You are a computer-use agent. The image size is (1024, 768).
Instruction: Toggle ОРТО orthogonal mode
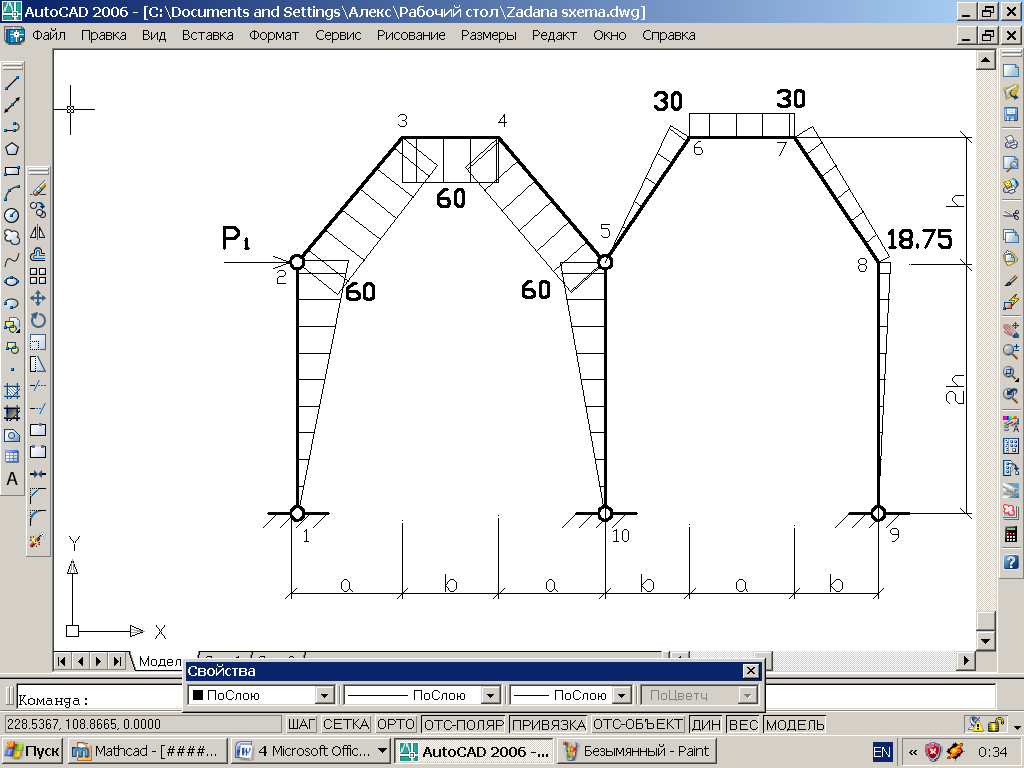point(396,724)
